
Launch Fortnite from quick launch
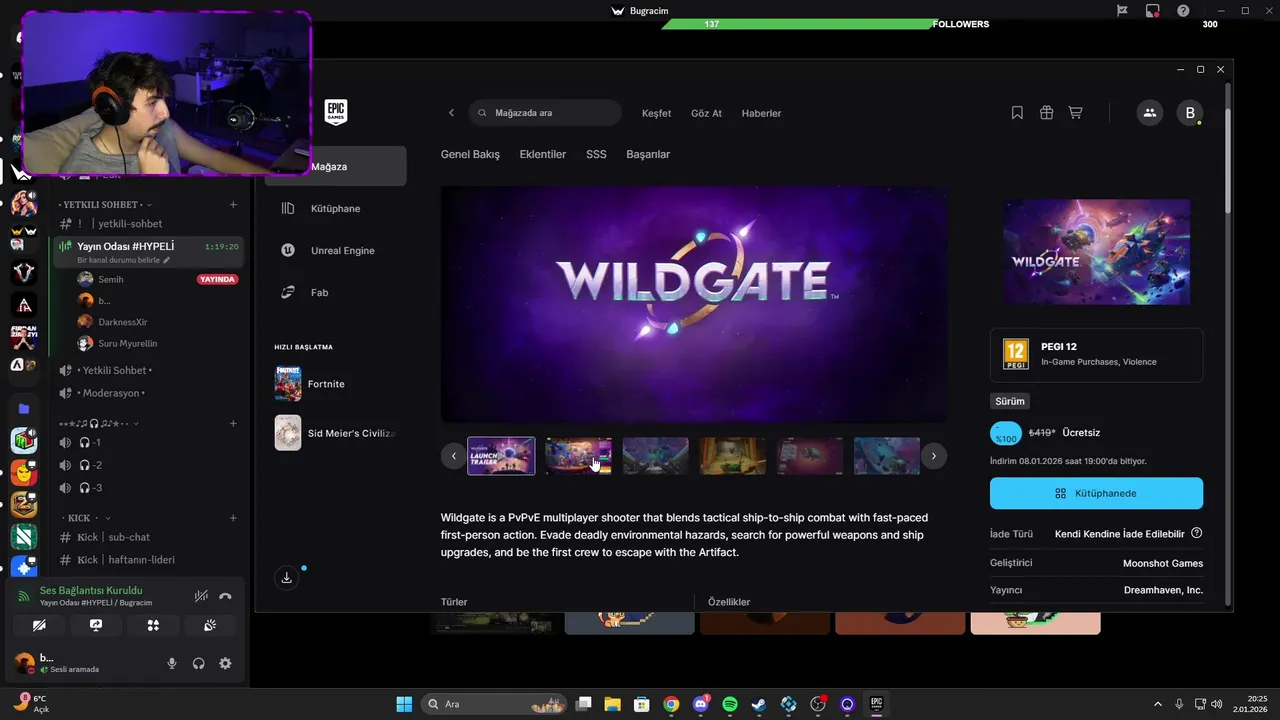coord(336,384)
